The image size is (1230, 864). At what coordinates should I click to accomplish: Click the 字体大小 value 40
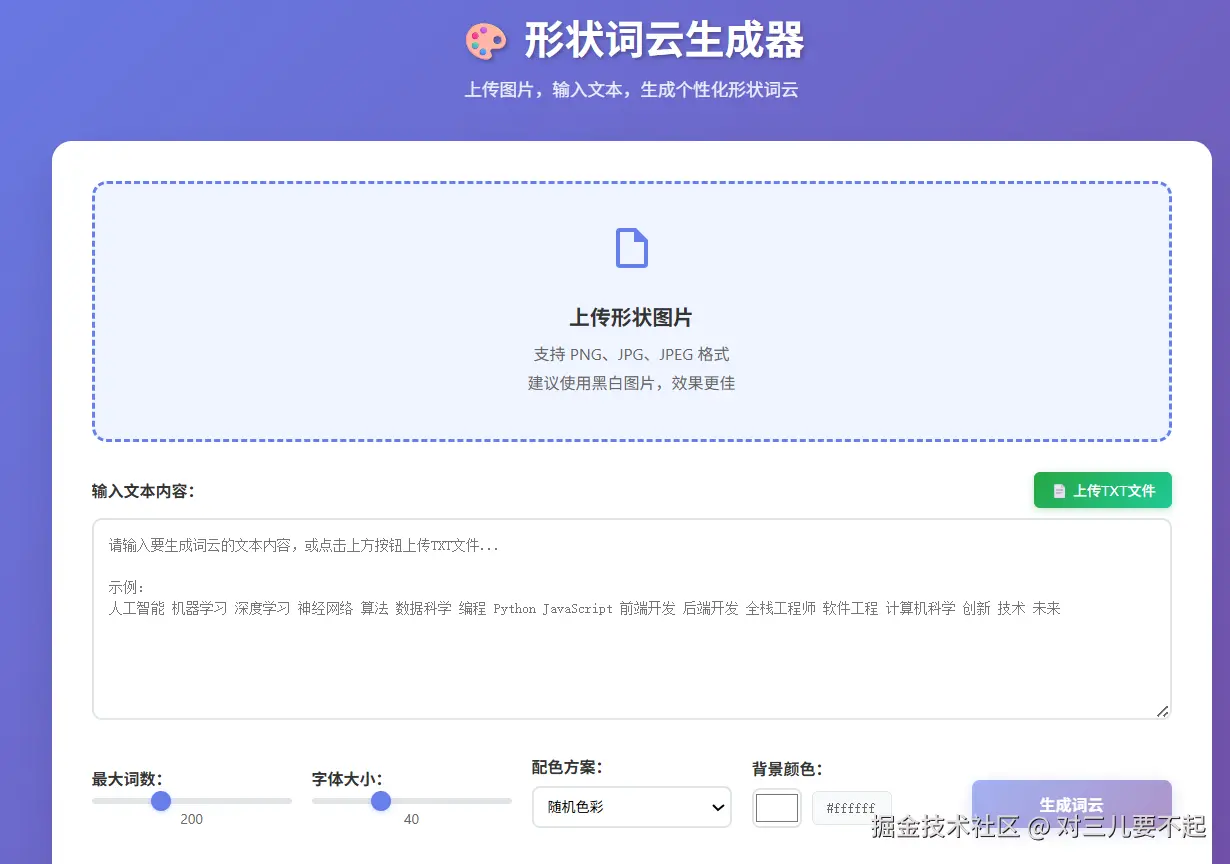tap(411, 819)
